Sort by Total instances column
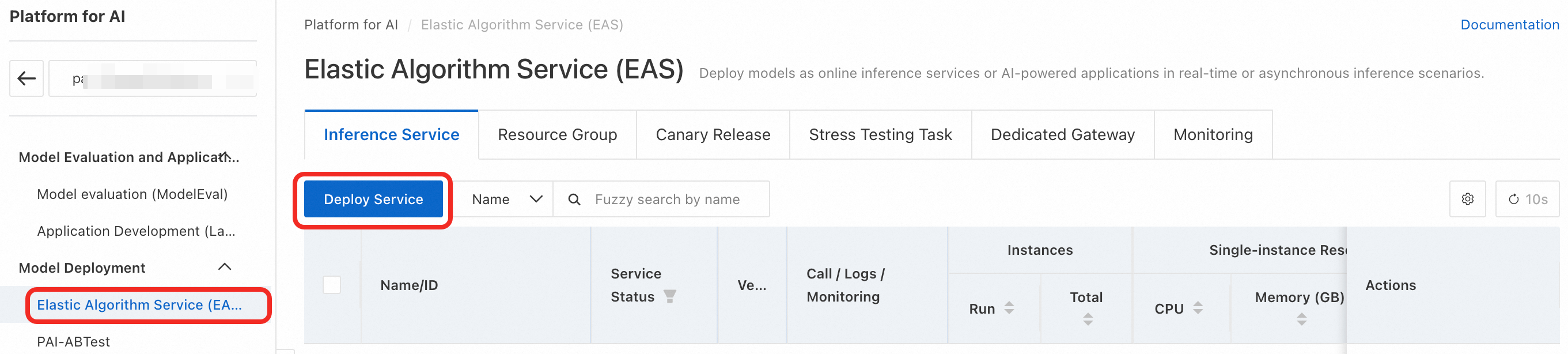1568x354 pixels. point(1087,319)
